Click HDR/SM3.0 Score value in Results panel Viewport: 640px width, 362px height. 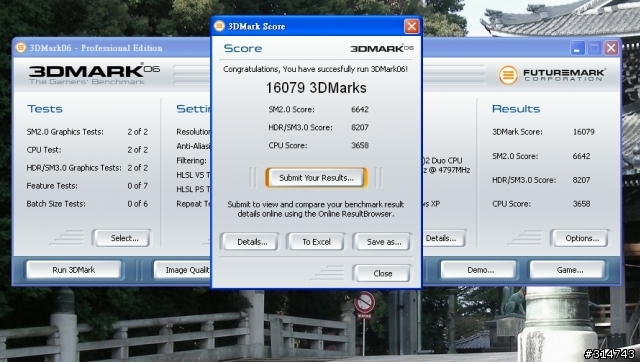tap(581, 180)
